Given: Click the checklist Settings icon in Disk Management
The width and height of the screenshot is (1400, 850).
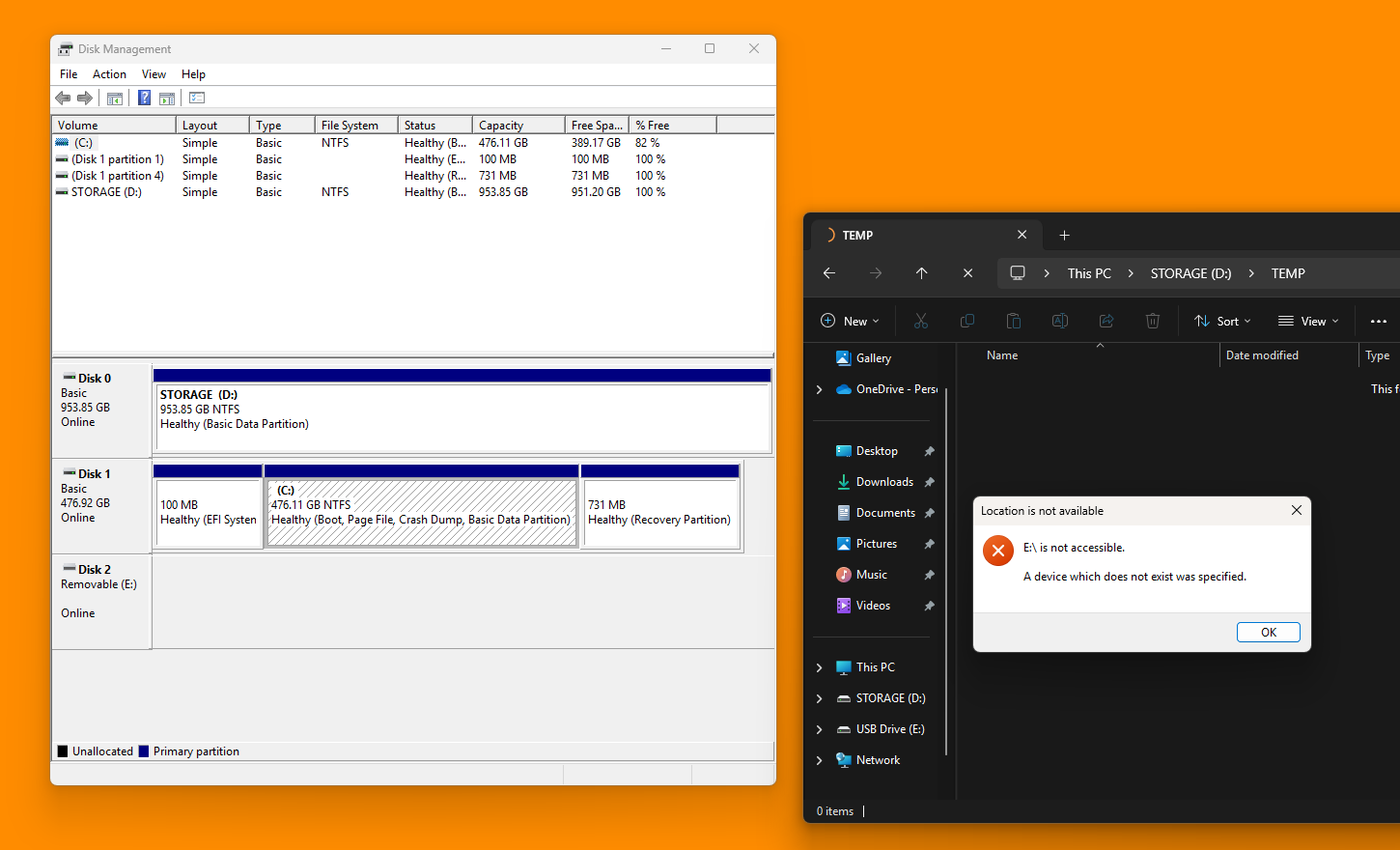Looking at the screenshot, I should tap(197, 98).
